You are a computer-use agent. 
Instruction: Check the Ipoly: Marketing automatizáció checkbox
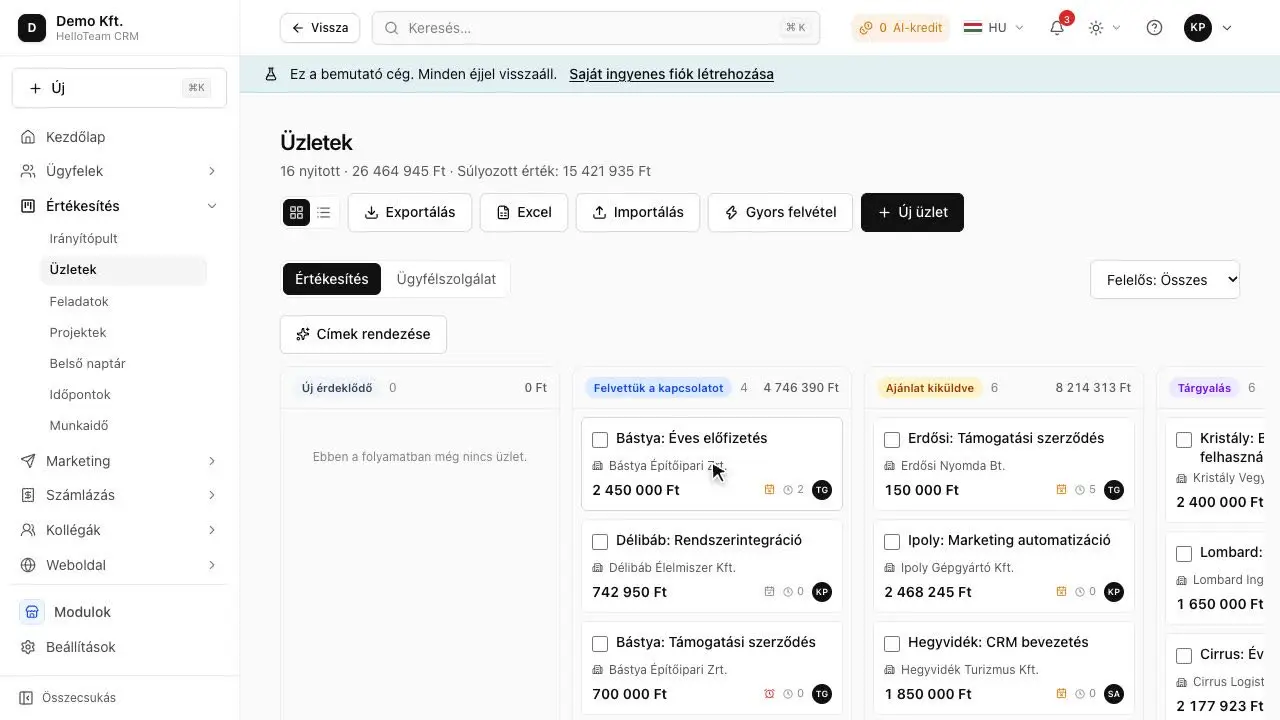coord(892,542)
